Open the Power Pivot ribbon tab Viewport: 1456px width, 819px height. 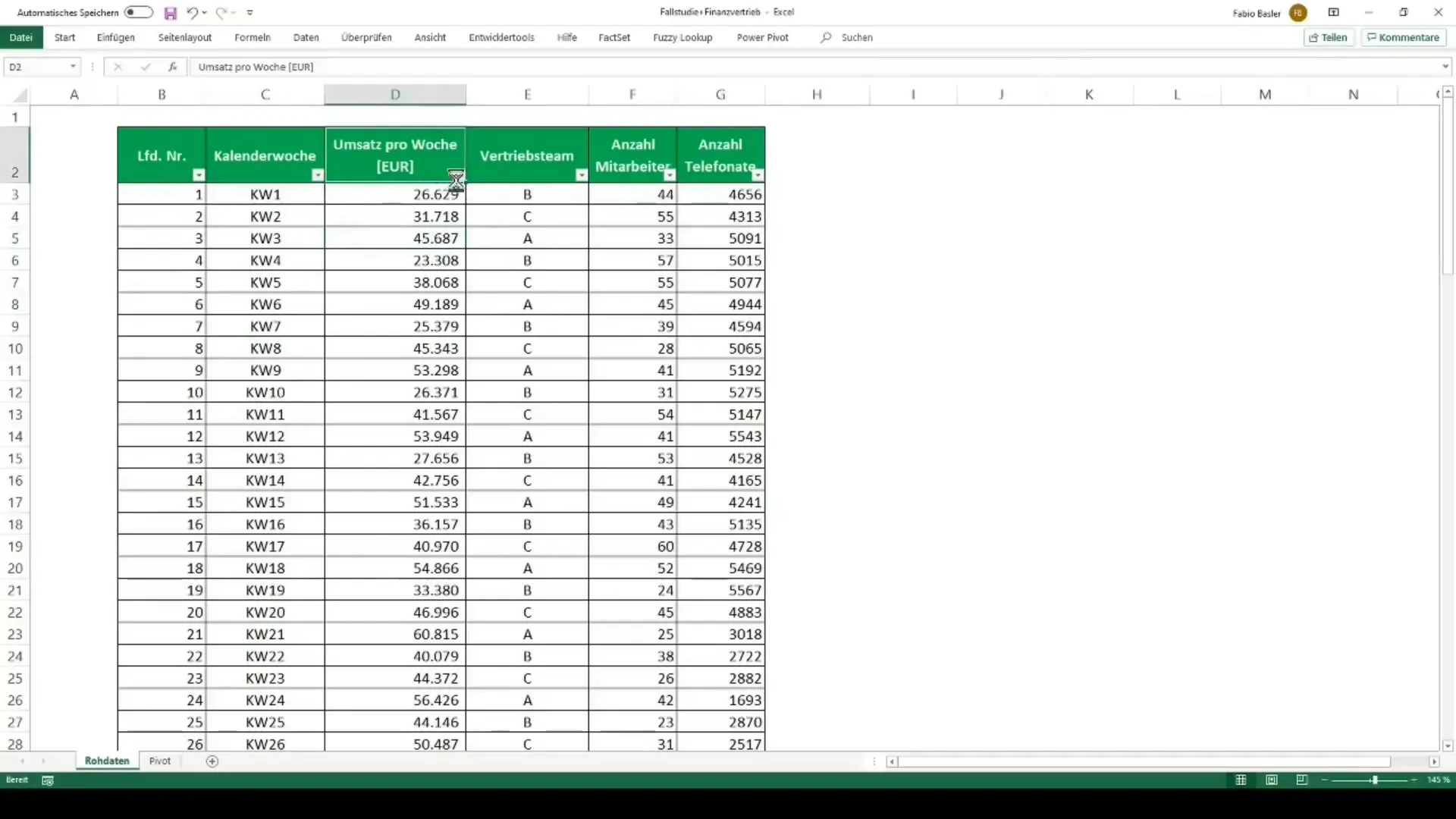point(762,37)
